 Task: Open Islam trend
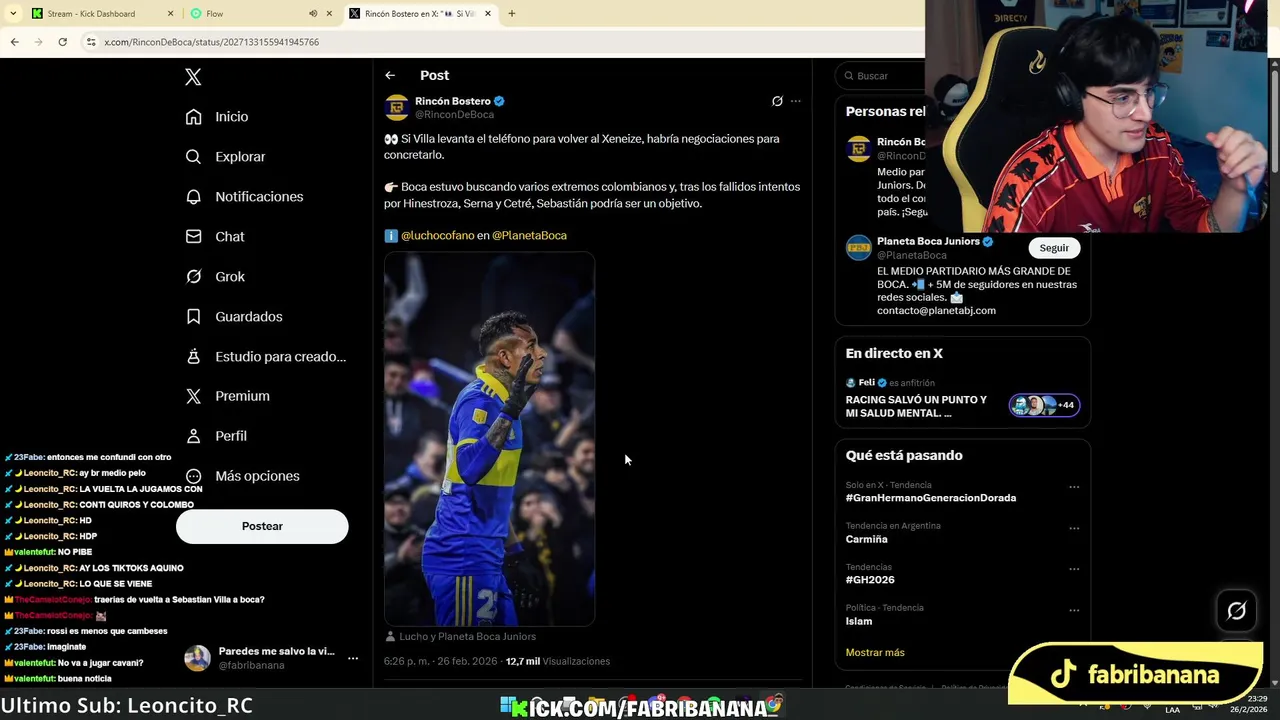[859, 621]
